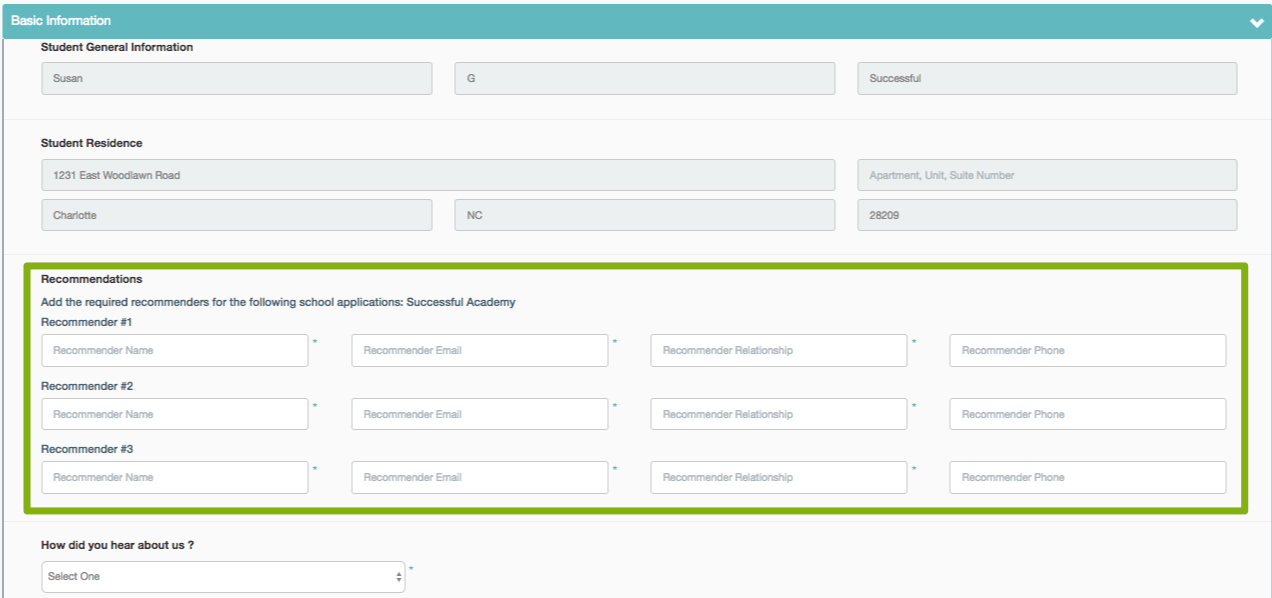Focus Recommender #3 Relationship field

[779, 478]
